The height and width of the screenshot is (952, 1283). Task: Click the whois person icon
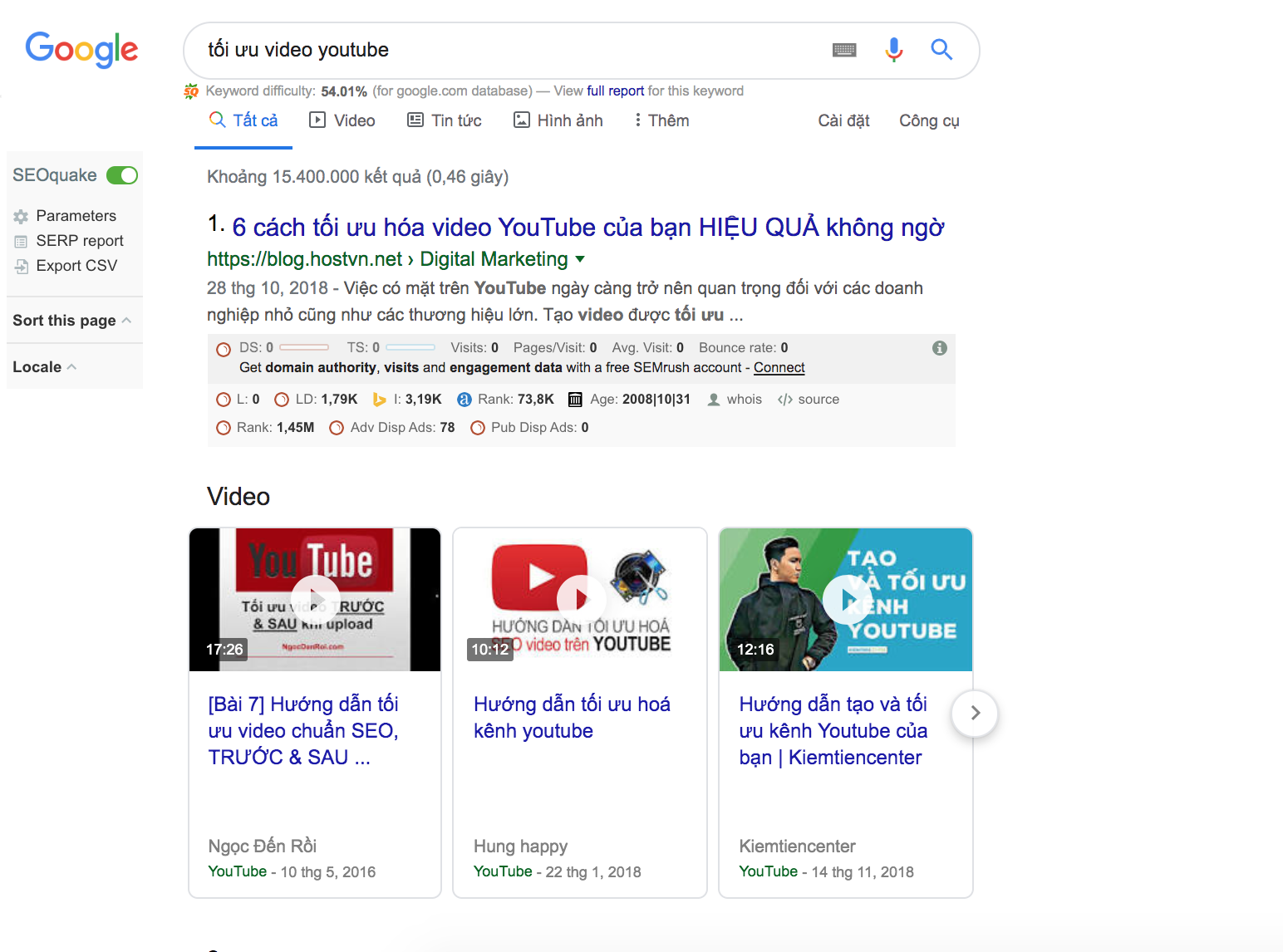[714, 400]
